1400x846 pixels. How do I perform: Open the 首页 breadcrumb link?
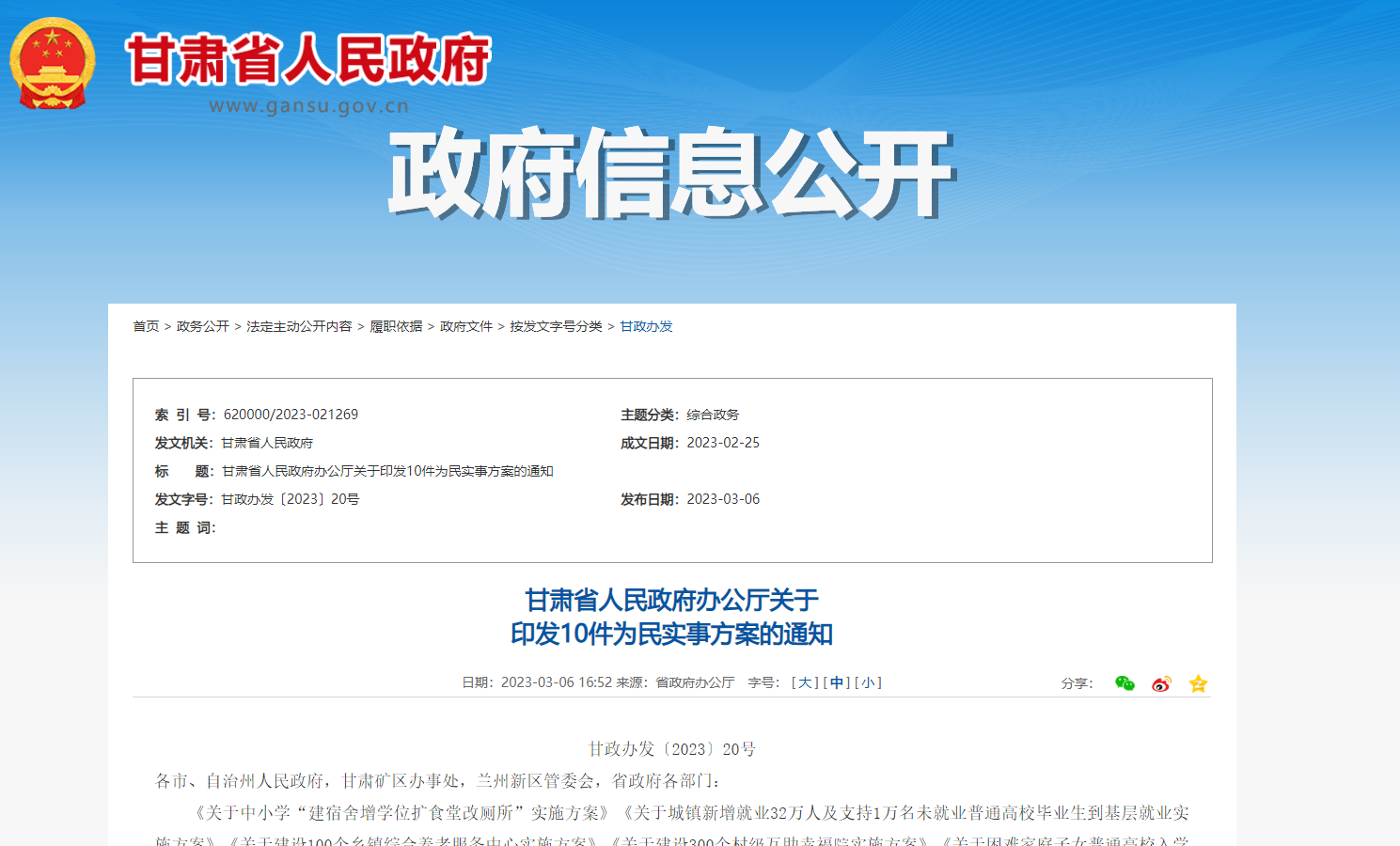[x=146, y=326]
